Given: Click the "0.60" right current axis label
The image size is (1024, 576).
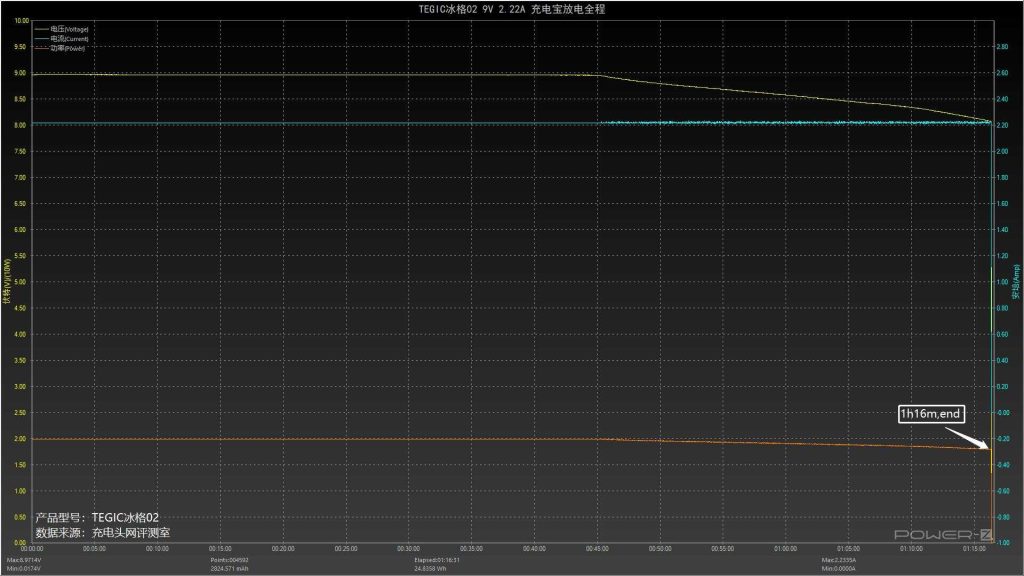Looking at the screenshot, I should tap(1002, 334).
